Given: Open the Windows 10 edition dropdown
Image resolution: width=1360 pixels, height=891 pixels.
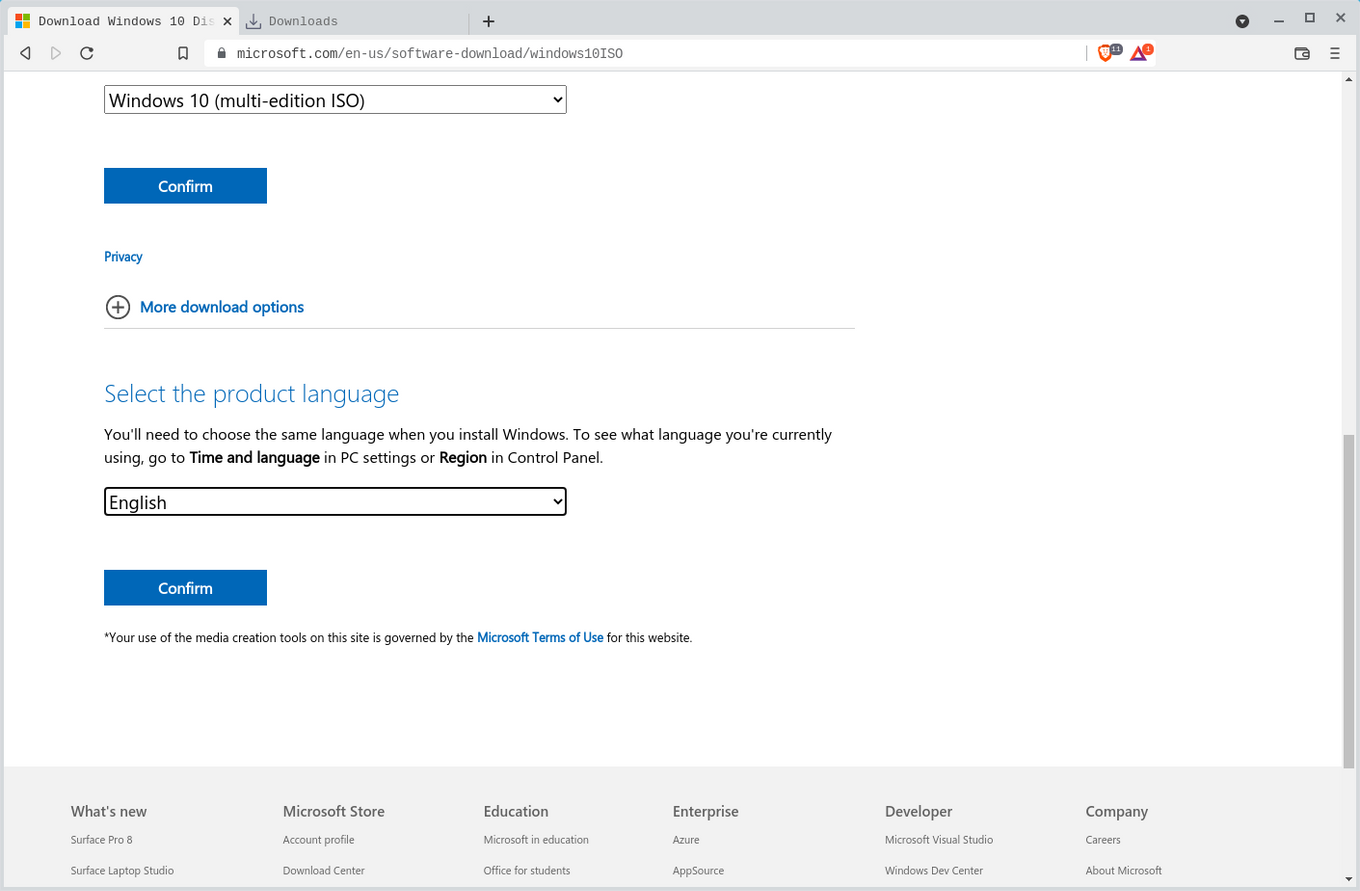Looking at the screenshot, I should (335, 100).
